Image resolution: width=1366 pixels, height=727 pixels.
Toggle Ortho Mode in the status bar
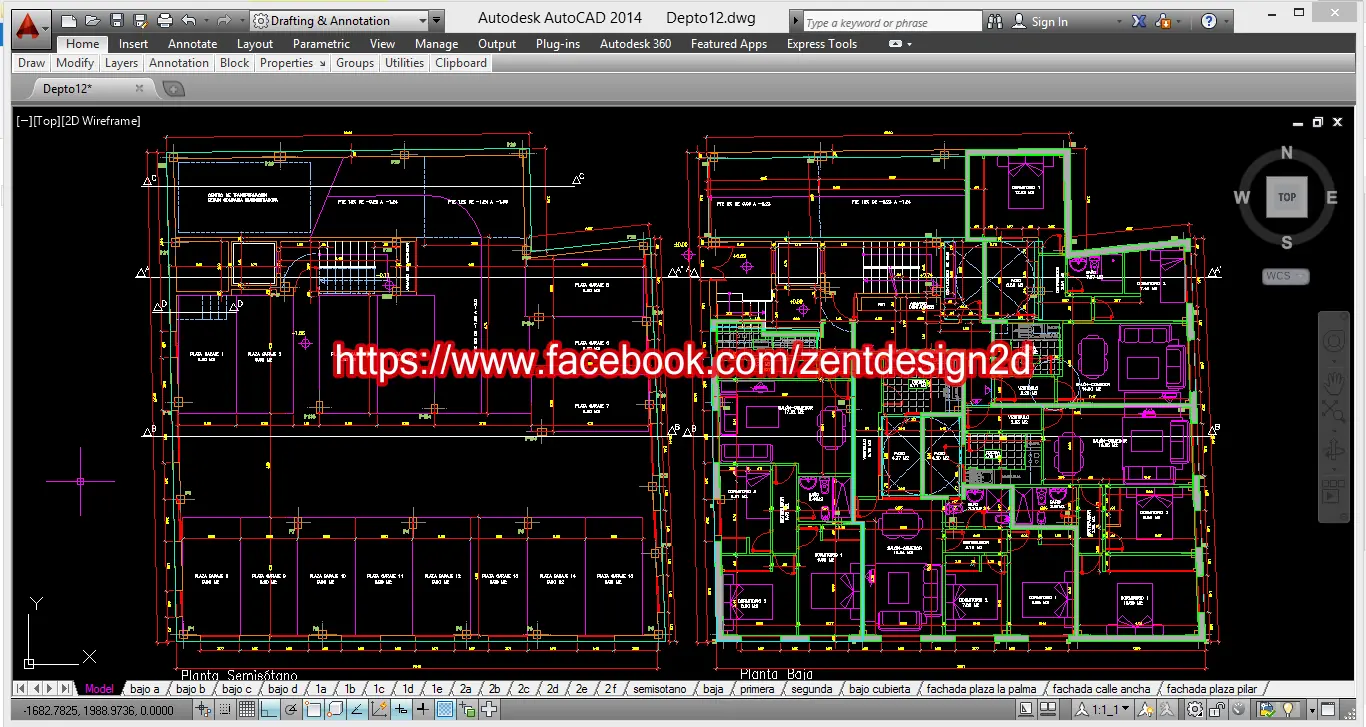268,710
